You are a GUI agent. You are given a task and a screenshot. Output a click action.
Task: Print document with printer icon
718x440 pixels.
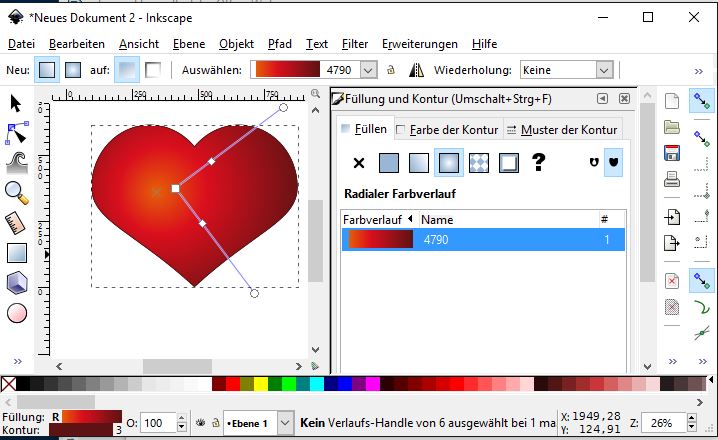tap(672, 179)
